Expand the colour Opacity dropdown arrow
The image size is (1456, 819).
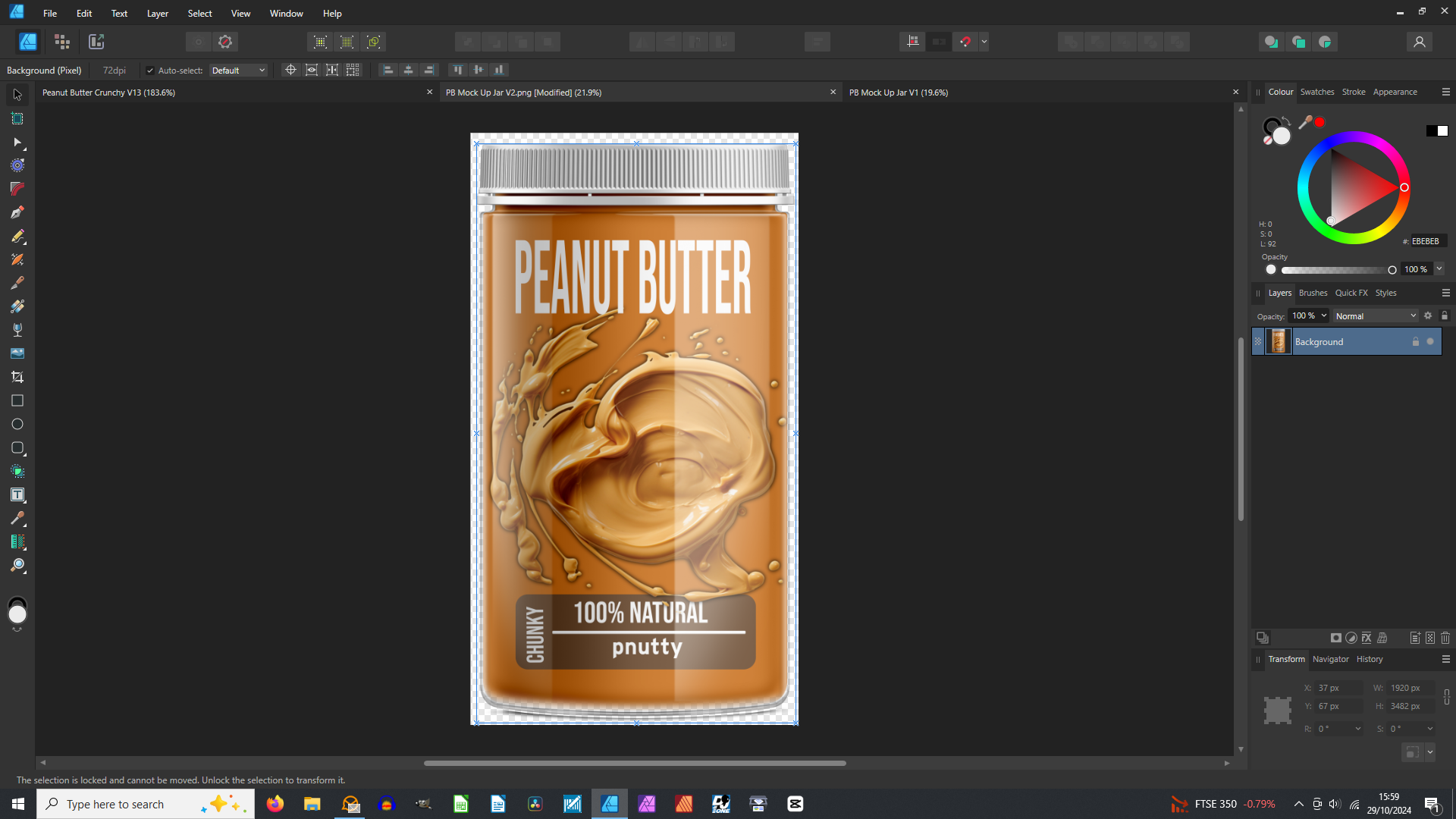[x=1439, y=268]
